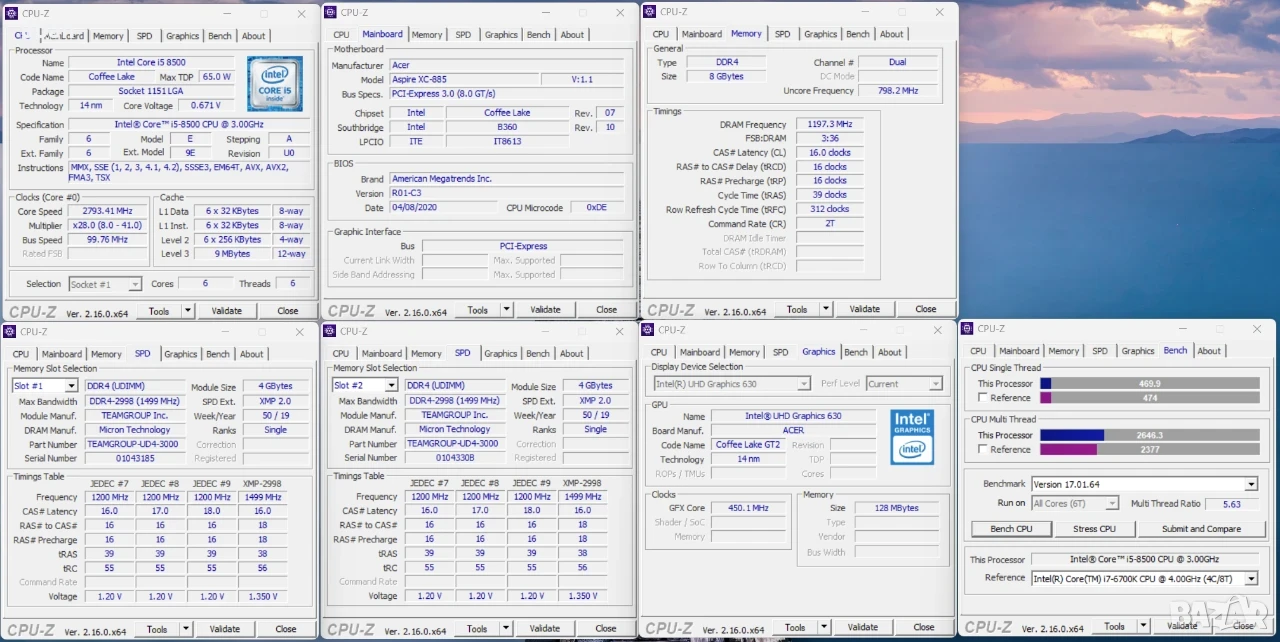Click Serial Number 0104330B in Slot #2 window

(455, 458)
